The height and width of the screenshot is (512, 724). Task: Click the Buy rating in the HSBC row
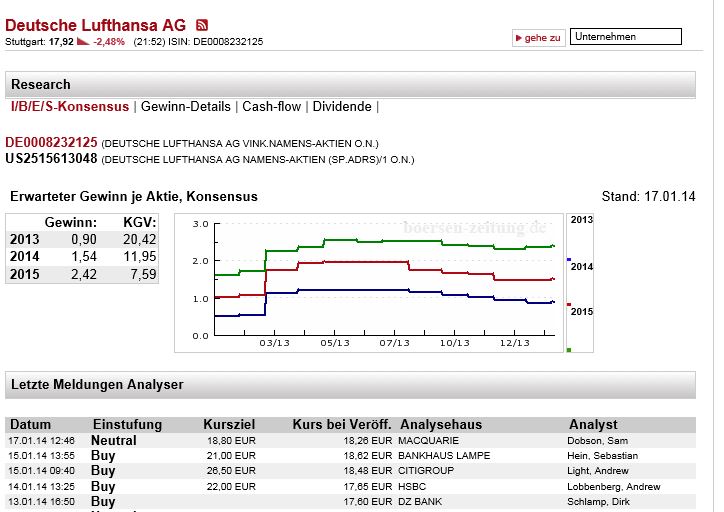tap(103, 486)
